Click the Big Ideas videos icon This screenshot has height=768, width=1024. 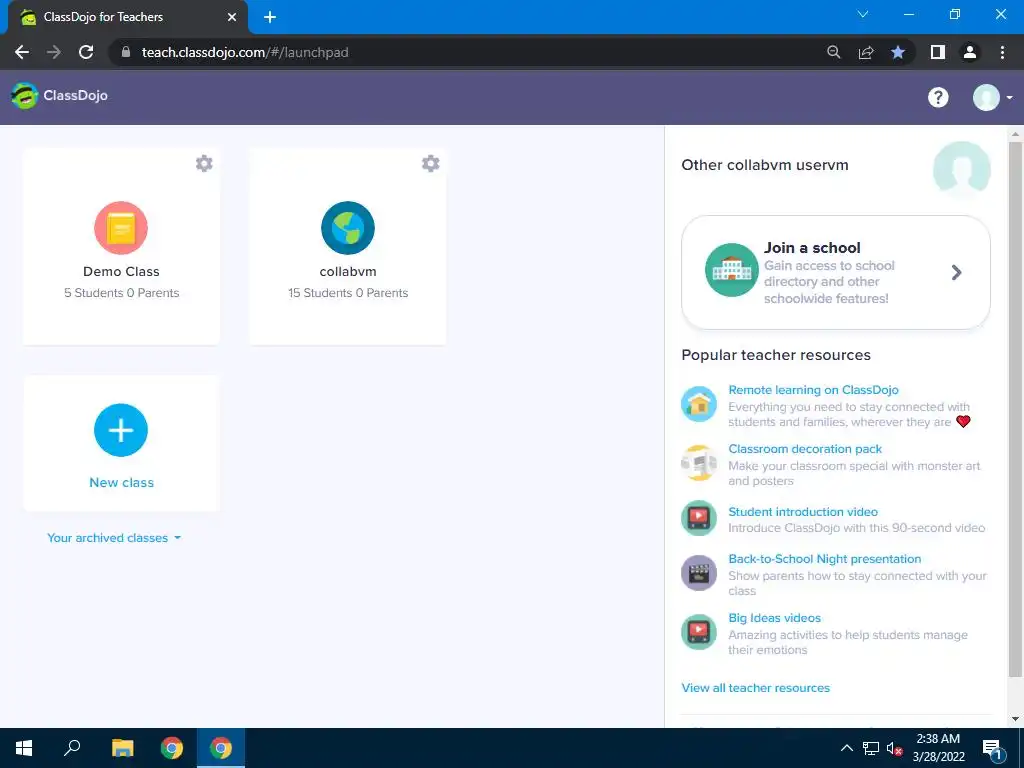pos(699,632)
